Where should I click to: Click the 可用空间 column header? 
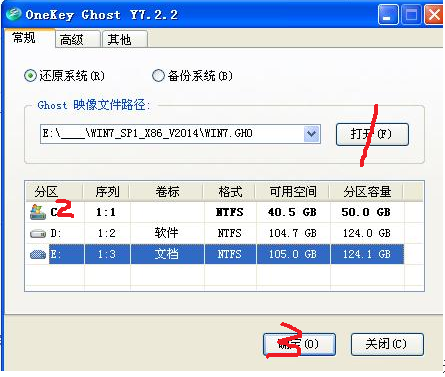coord(293,192)
